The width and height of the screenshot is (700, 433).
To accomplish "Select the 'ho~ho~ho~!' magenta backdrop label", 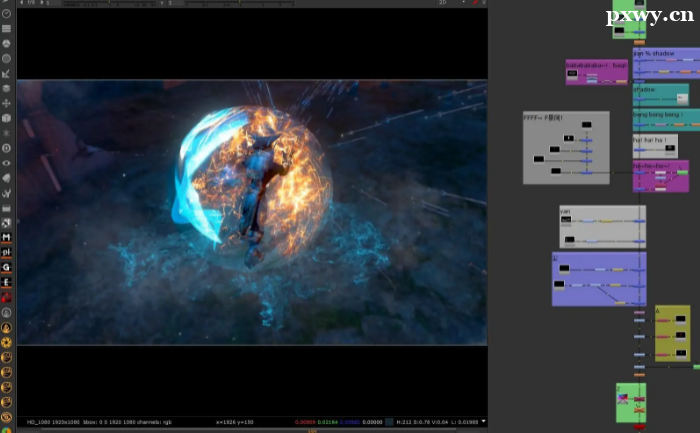I will pyautogui.click(x=651, y=166).
